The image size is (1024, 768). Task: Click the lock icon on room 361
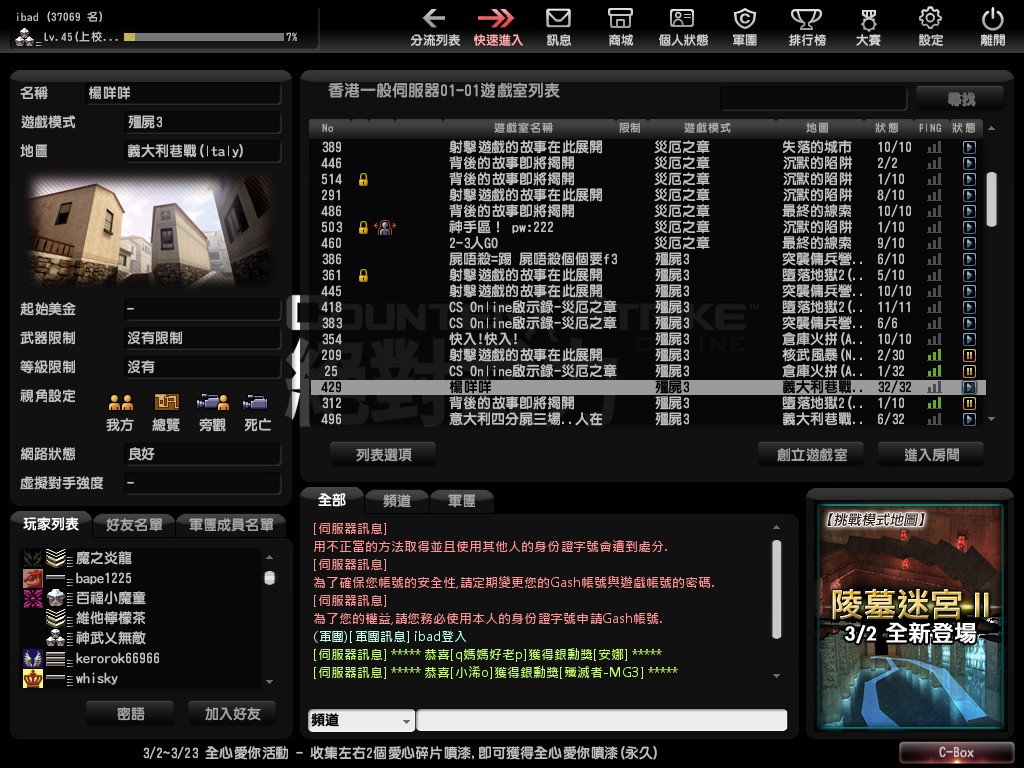363,275
